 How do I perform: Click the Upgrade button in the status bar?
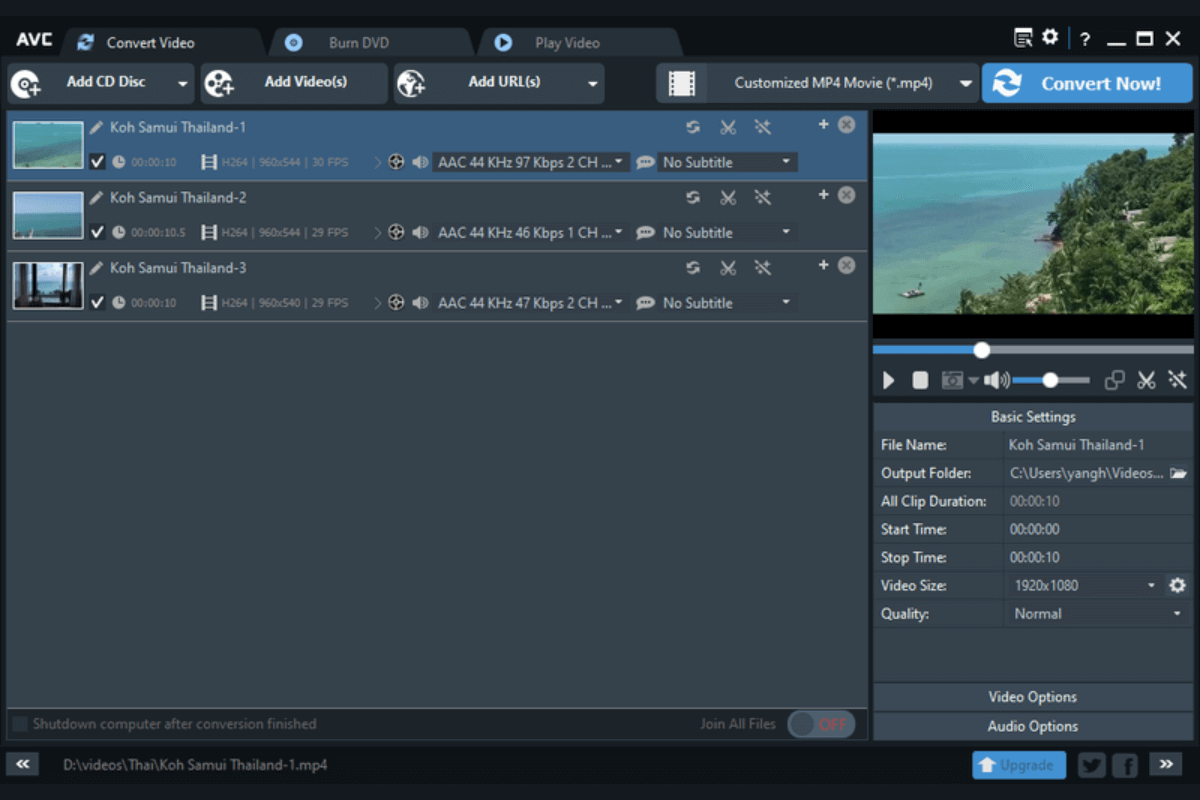pos(1019,764)
